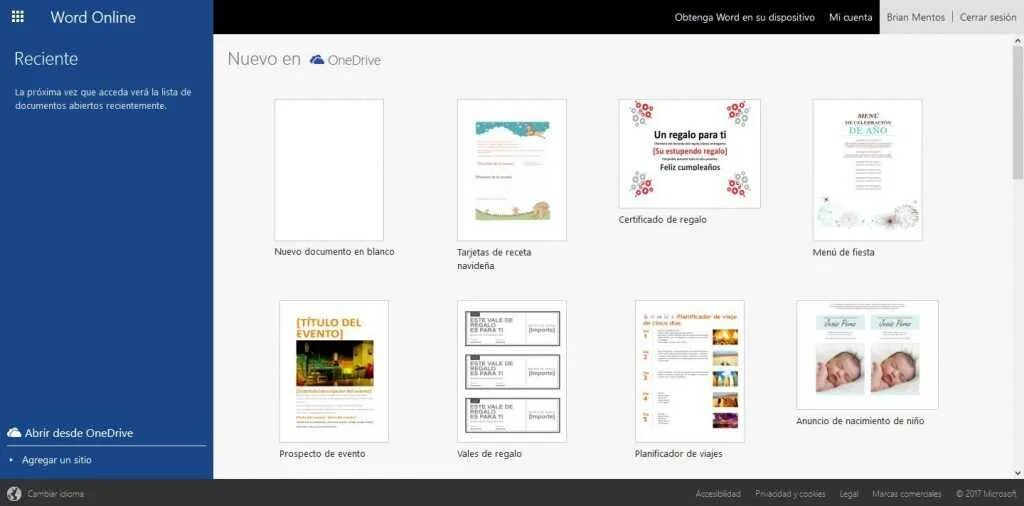Click Obtenga Word en su dispositivo
The image size is (1024, 506).
744,18
